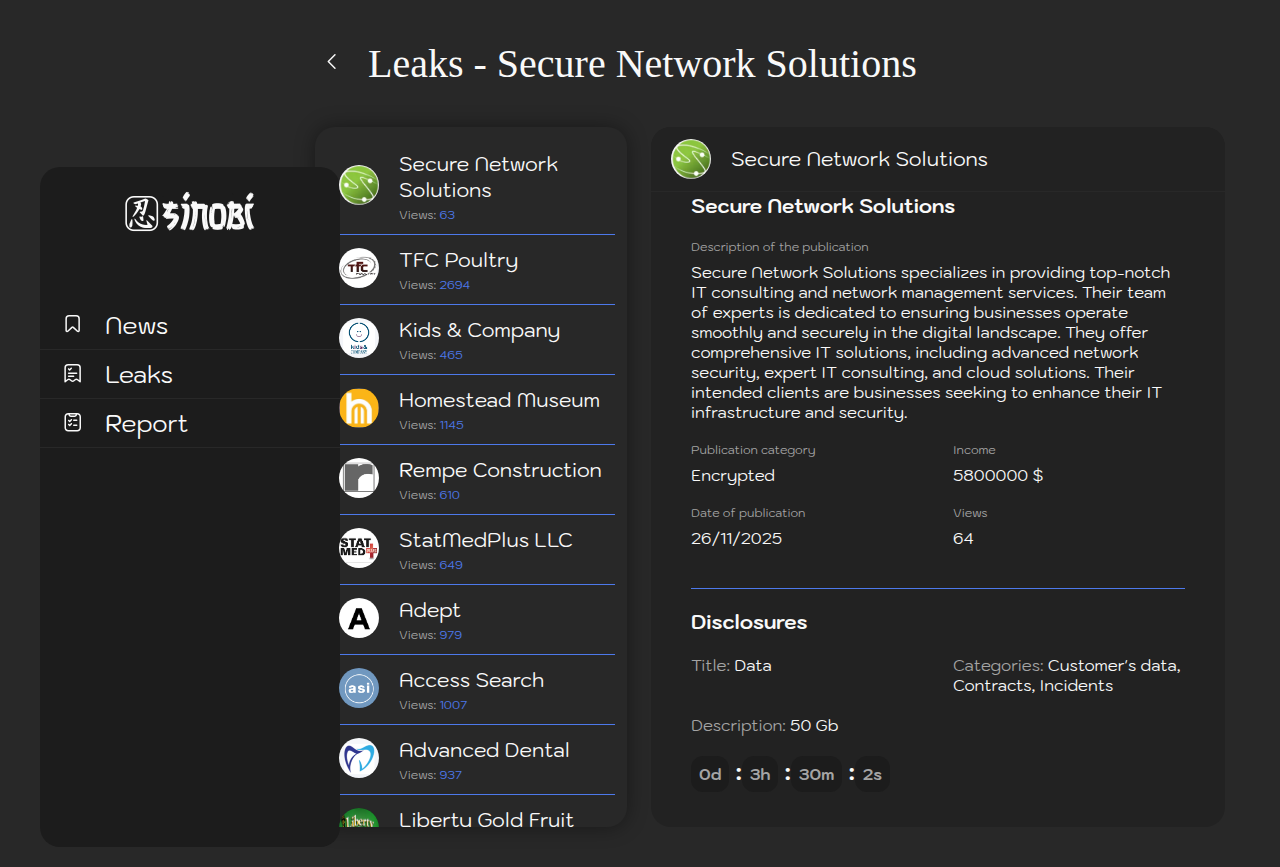Click the TFC Poultry logo icon
This screenshot has width=1280, height=867.
(359, 268)
